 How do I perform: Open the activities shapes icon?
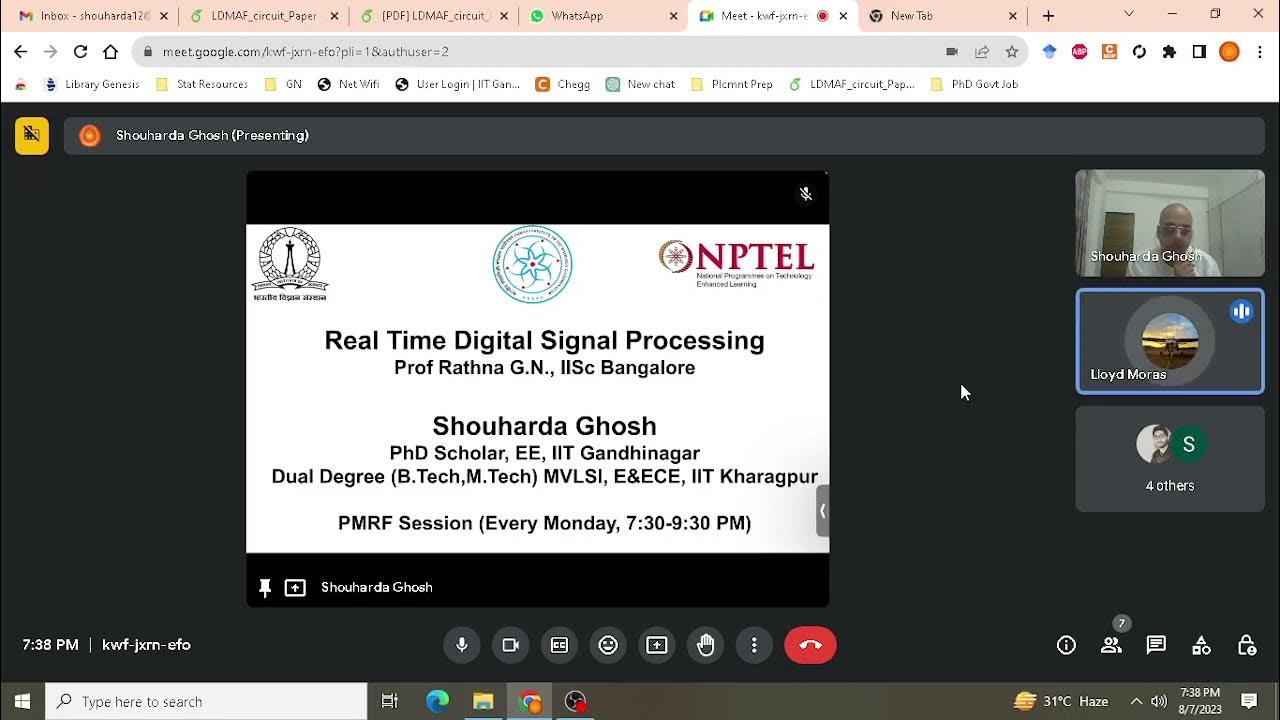click(x=1201, y=645)
